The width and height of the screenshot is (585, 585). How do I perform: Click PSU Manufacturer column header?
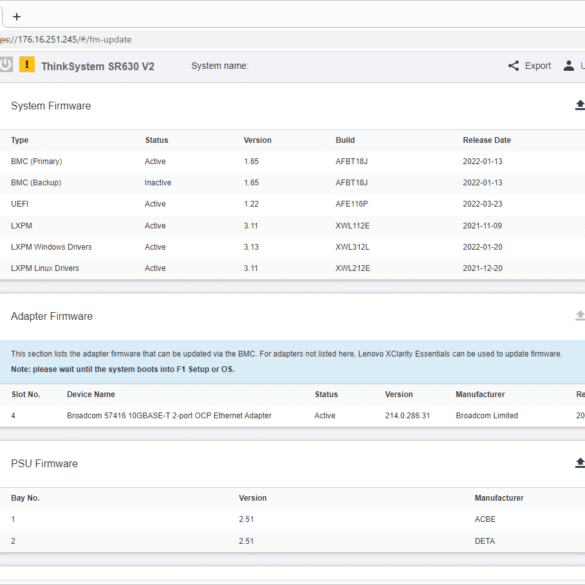tap(499, 498)
